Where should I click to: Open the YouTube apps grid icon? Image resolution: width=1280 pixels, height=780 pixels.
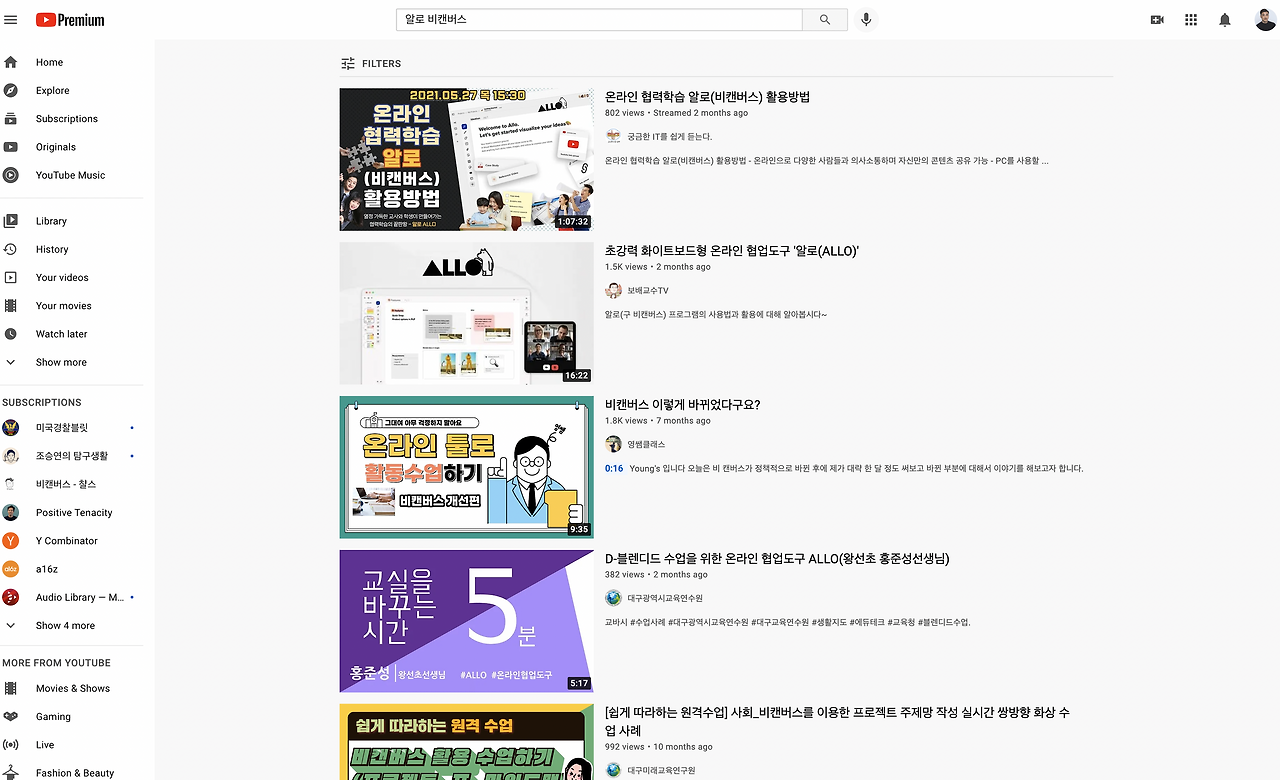(x=1191, y=20)
